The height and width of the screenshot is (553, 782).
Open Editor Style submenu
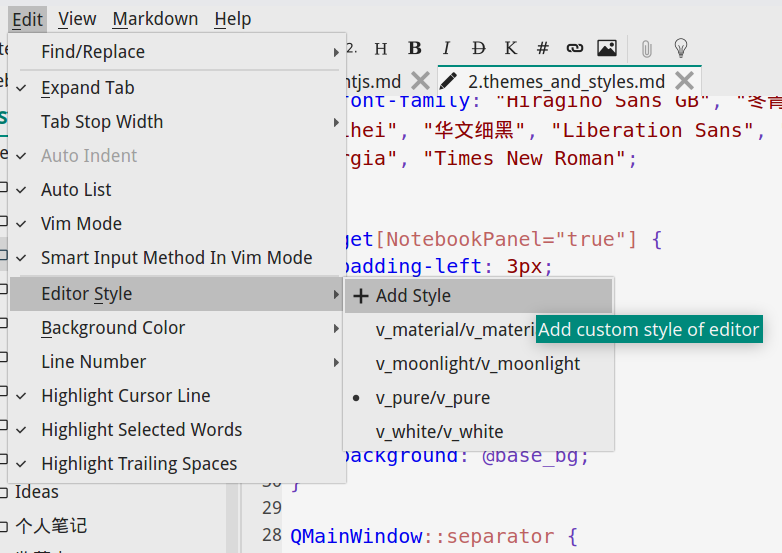point(177,294)
